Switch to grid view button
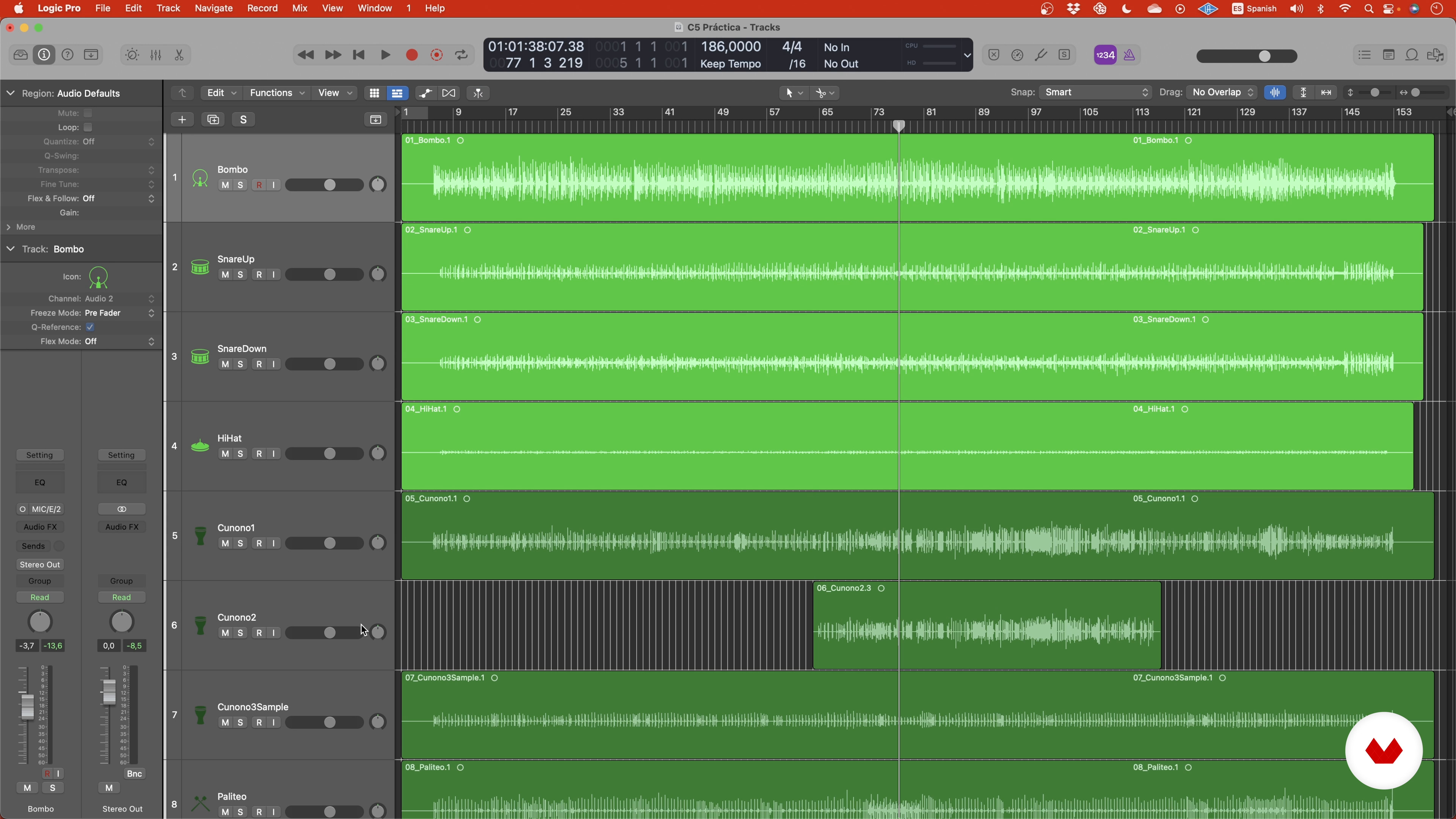Image resolution: width=1456 pixels, height=819 pixels. pos(374,93)
